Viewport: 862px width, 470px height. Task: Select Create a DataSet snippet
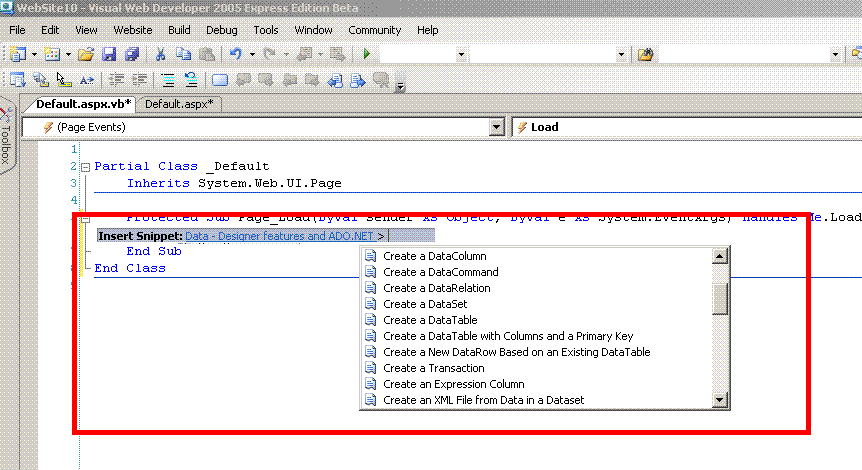coord(425,304)
